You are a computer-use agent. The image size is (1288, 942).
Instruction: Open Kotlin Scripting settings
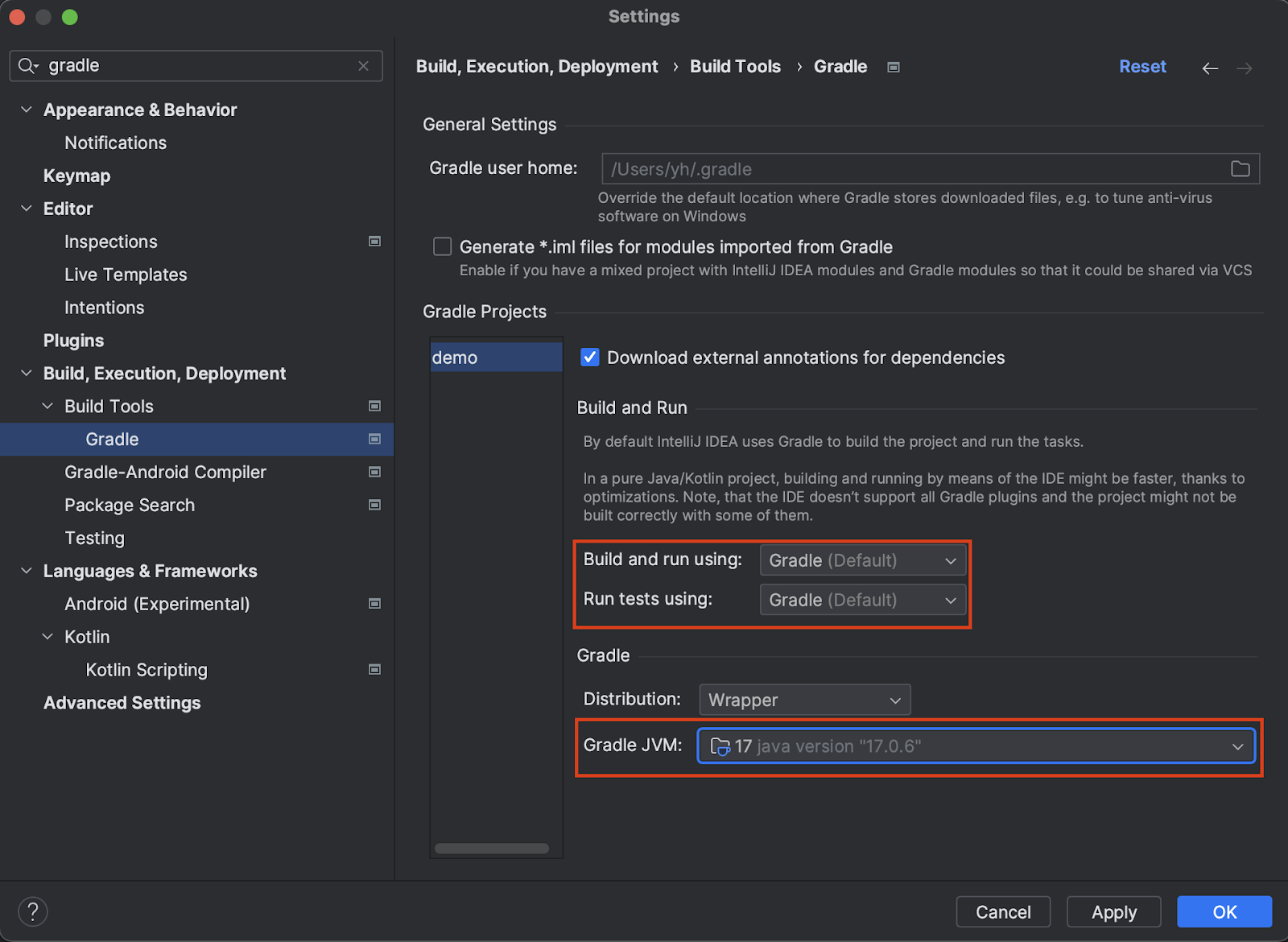(147, 670)
